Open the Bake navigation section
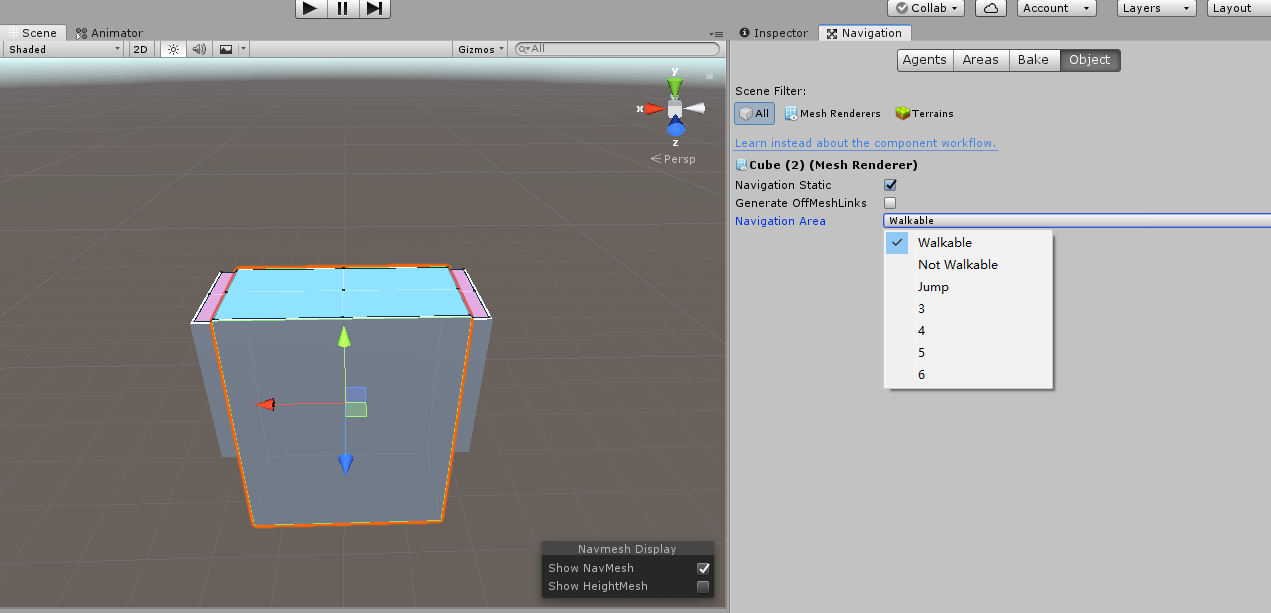The height and width of the screenshot is (613, 1271). click(x=1033, y=60)
